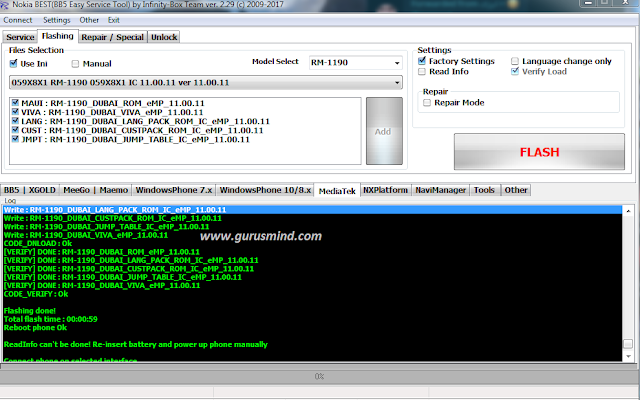Toggle Factory Settings checkbox

(x=422, y=61)
